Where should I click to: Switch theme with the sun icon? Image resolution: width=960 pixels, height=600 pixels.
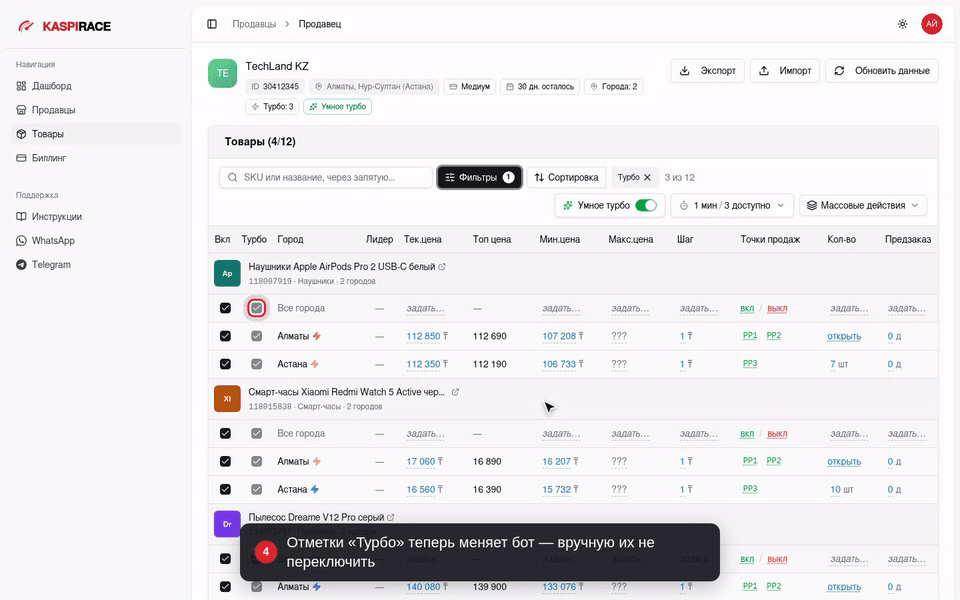(902, 24)
